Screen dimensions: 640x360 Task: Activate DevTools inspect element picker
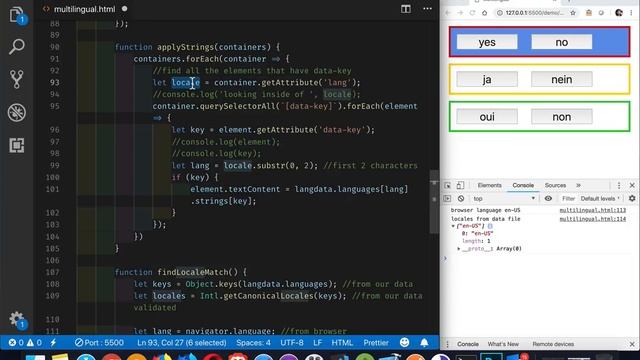(447, 185)
